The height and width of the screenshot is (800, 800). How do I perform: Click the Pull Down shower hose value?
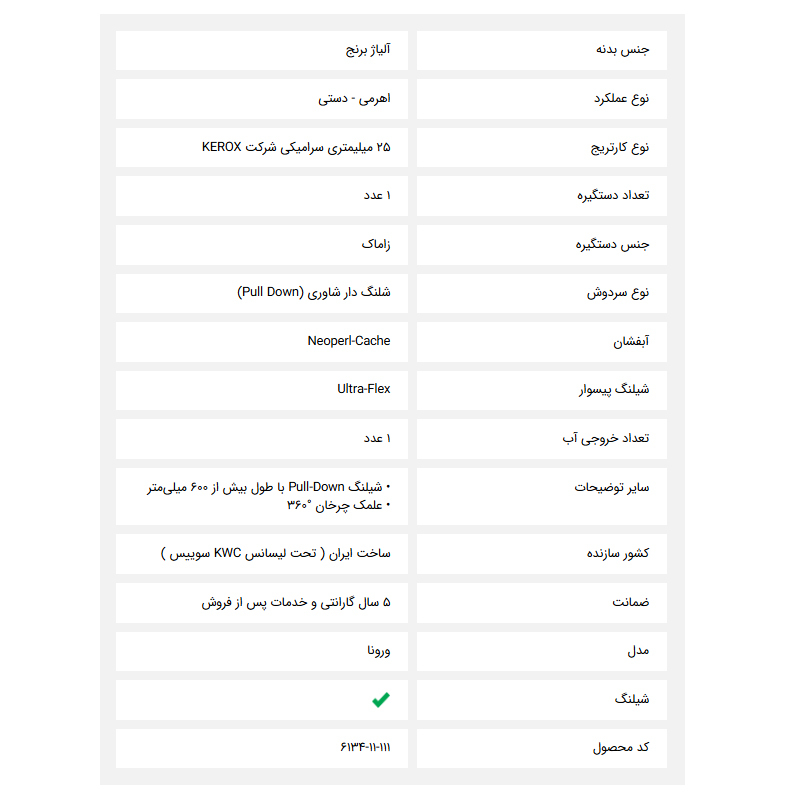pos(314,292)
